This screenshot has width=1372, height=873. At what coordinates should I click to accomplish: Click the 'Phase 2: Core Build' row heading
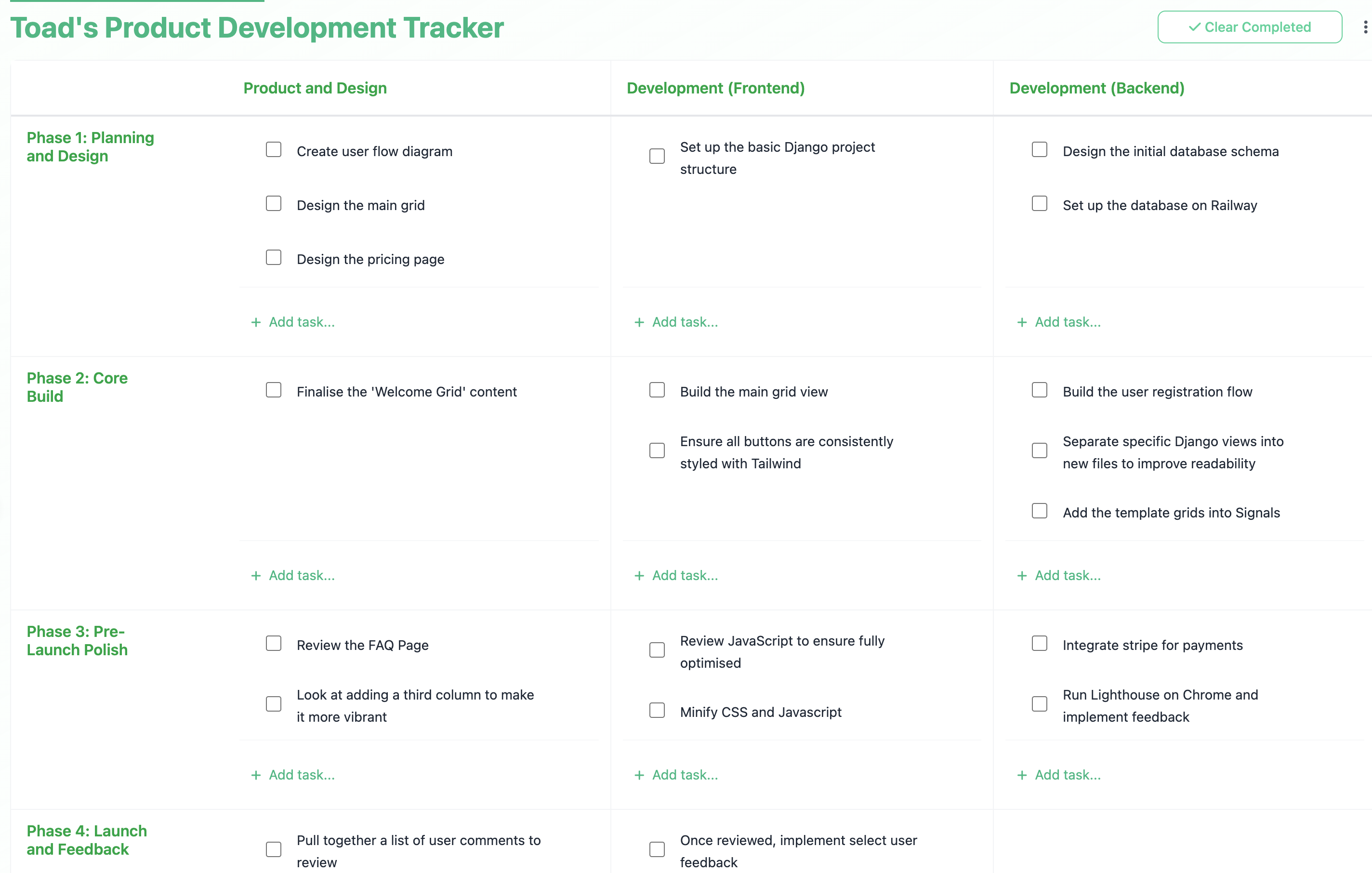(x=77, y=387)
